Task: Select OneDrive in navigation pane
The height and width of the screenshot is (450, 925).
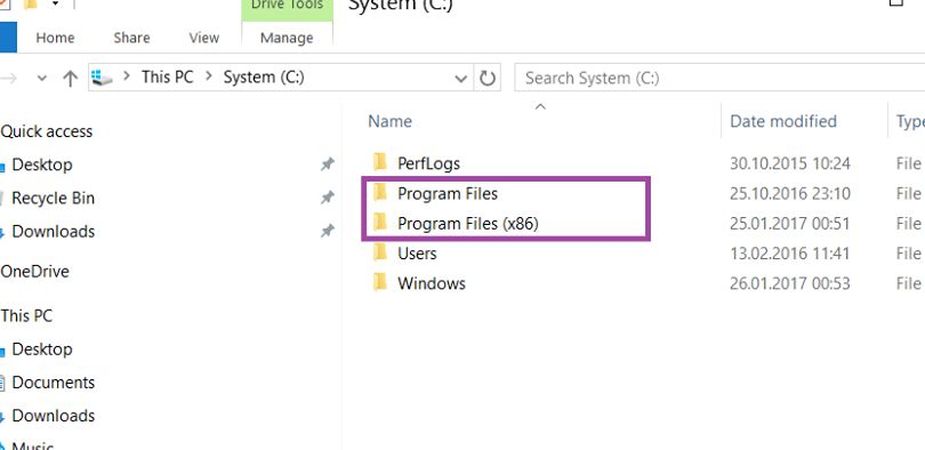Action: coord(35,271)
